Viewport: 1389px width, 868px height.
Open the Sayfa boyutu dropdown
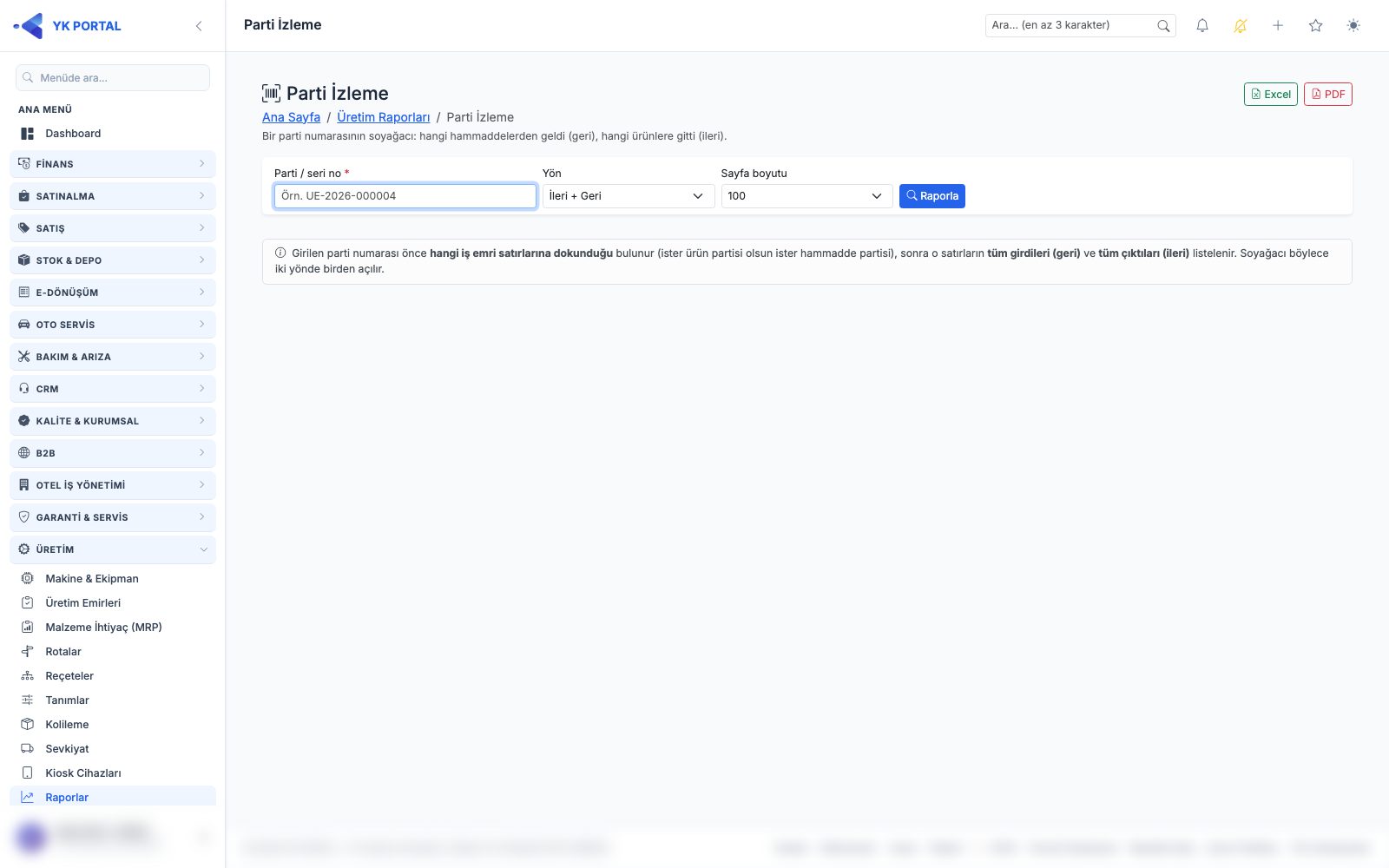click(x=806, y=196)
